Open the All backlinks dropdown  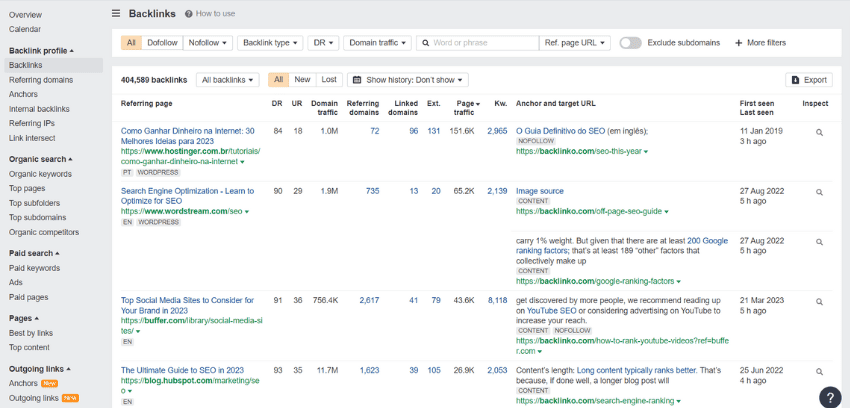tap(228, 80)
